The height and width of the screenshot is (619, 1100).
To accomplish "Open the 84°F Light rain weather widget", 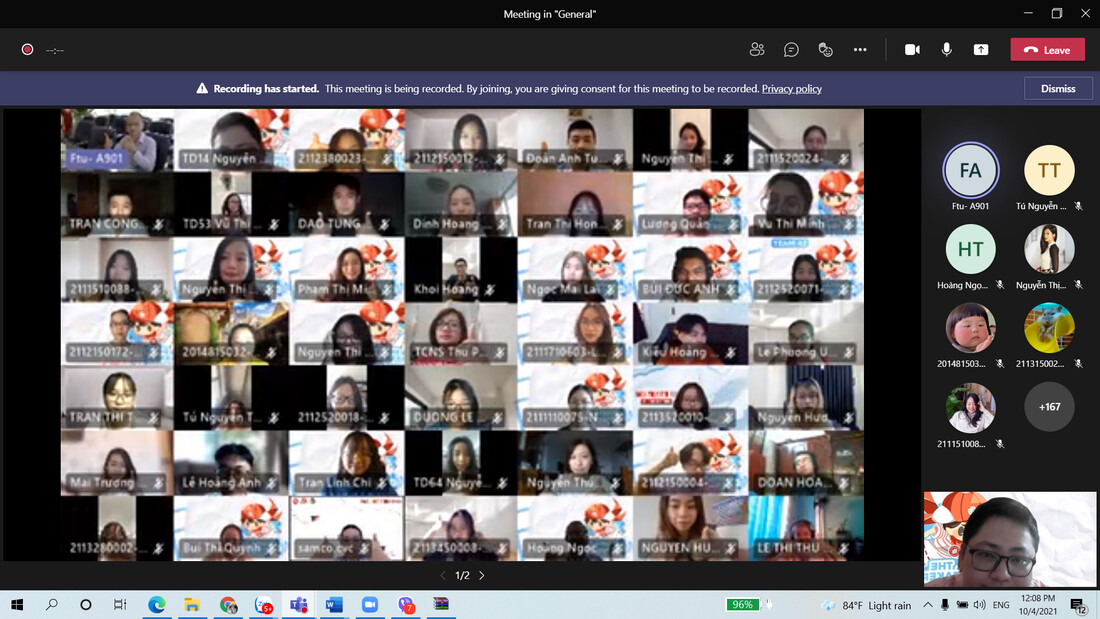I will pos(867,605).
